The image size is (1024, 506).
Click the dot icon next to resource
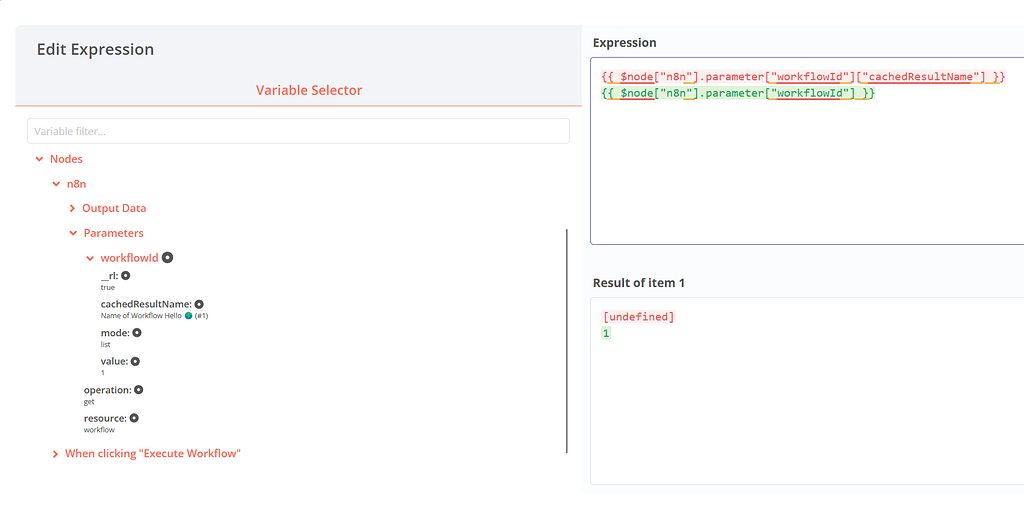click(134, 418)
